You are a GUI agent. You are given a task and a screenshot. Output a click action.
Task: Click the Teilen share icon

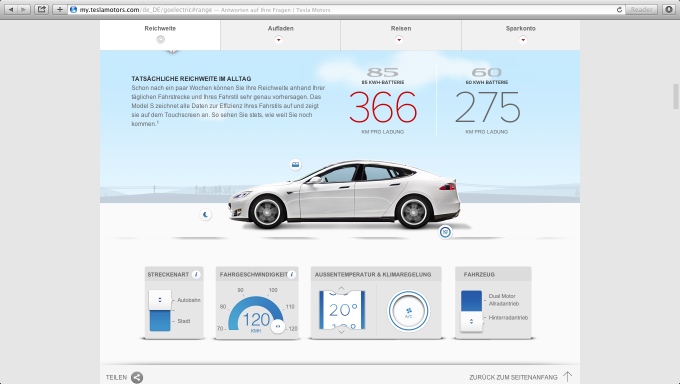[x=137, y=377]
